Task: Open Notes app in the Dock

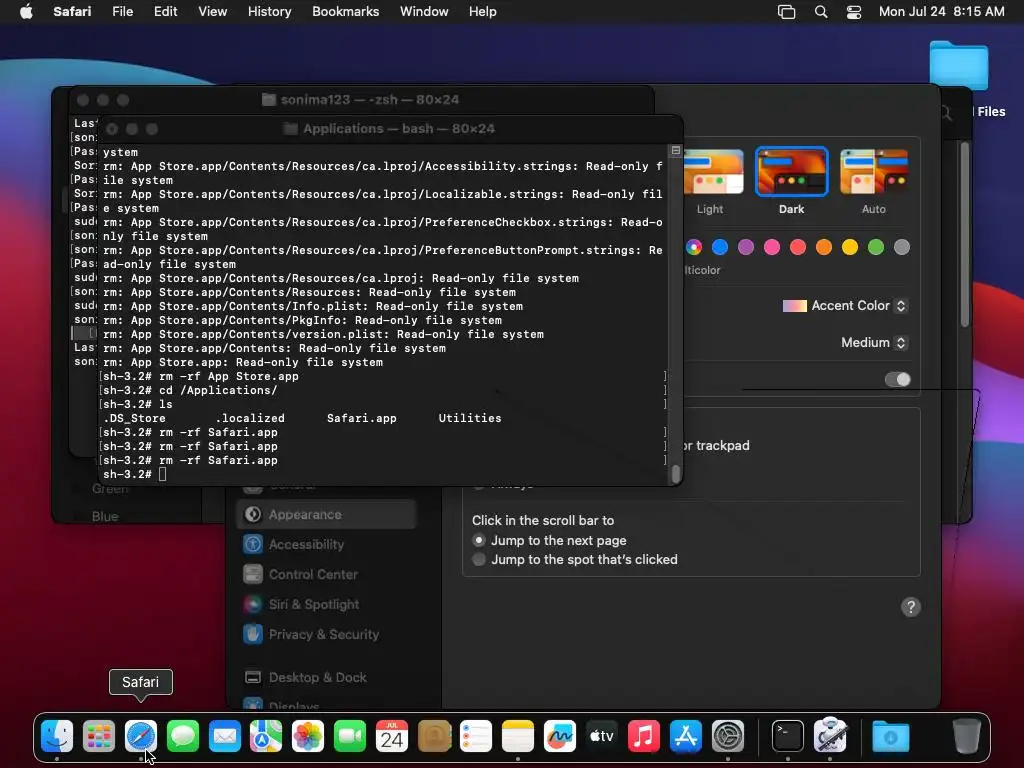Action: point(518,736)
